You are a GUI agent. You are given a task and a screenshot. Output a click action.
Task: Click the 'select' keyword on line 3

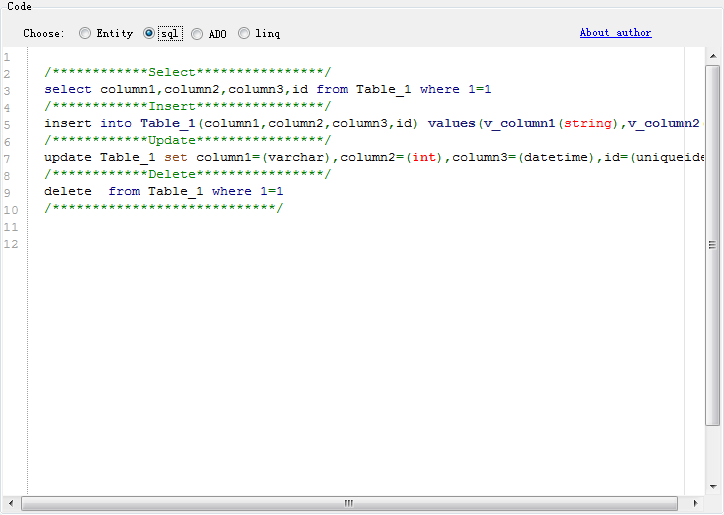[68, 89]
